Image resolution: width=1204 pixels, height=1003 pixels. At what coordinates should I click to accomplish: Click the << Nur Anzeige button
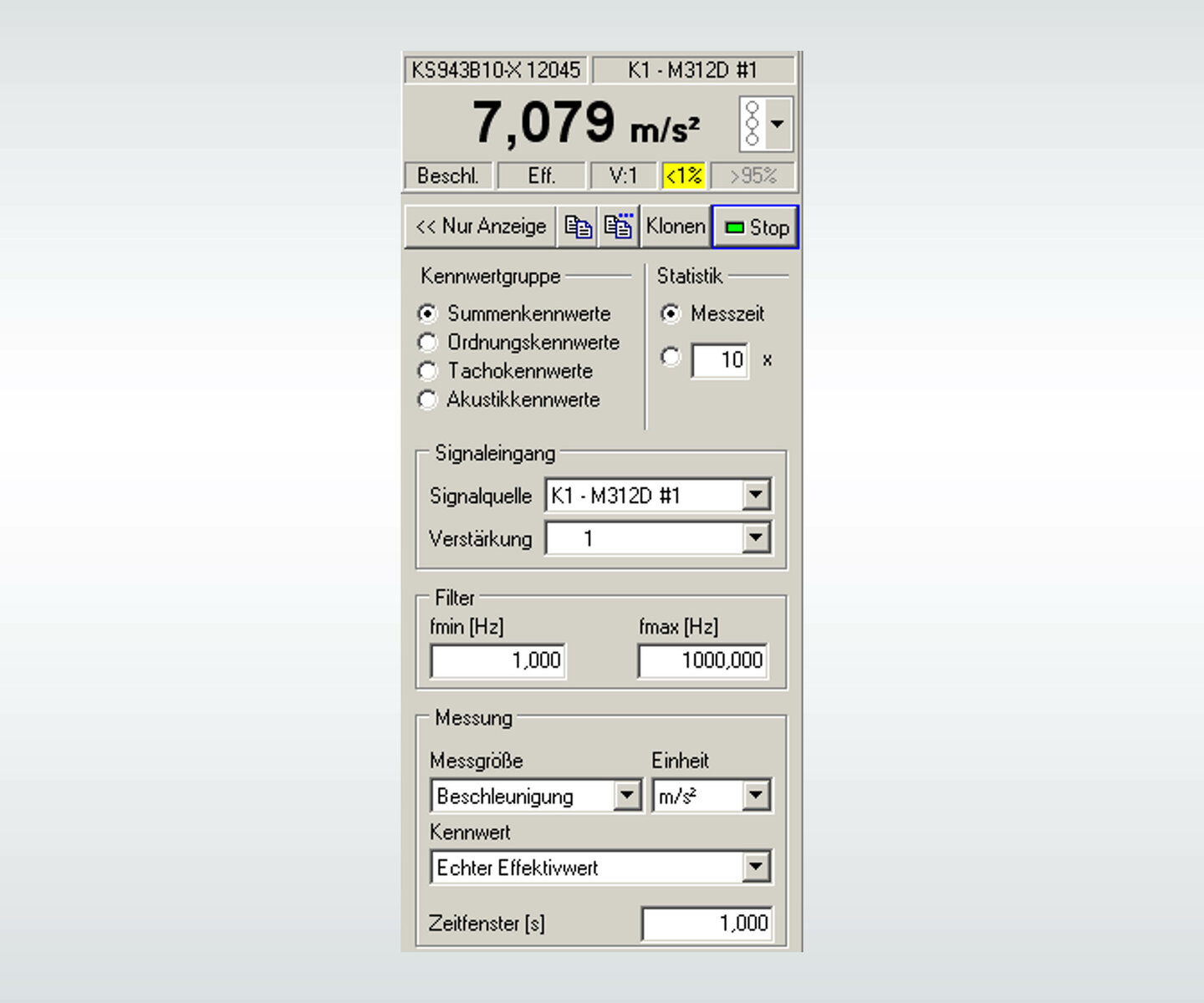pos(481,227)
